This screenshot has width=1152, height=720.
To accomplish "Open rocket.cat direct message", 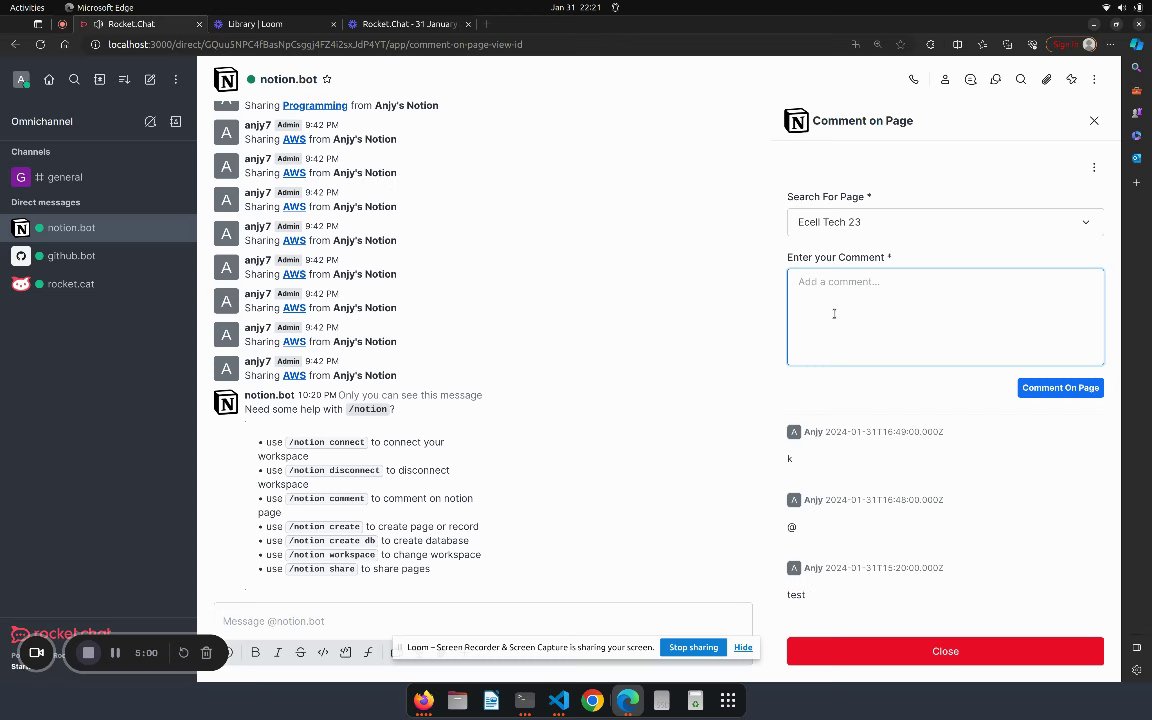I will 98,284.
